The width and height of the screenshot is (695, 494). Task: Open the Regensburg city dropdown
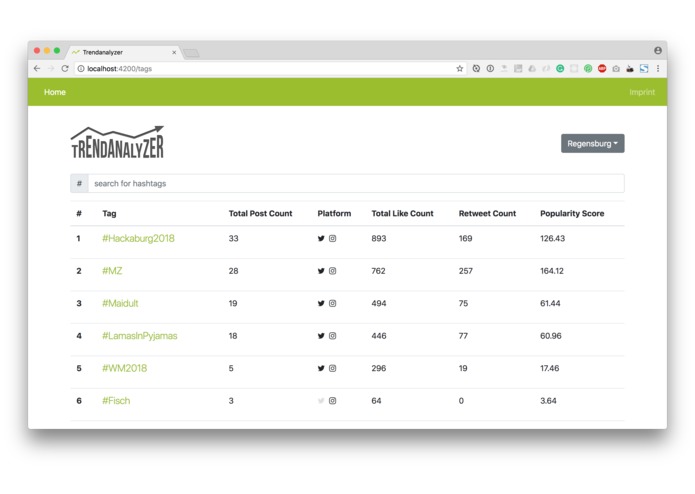coord(593,144)
